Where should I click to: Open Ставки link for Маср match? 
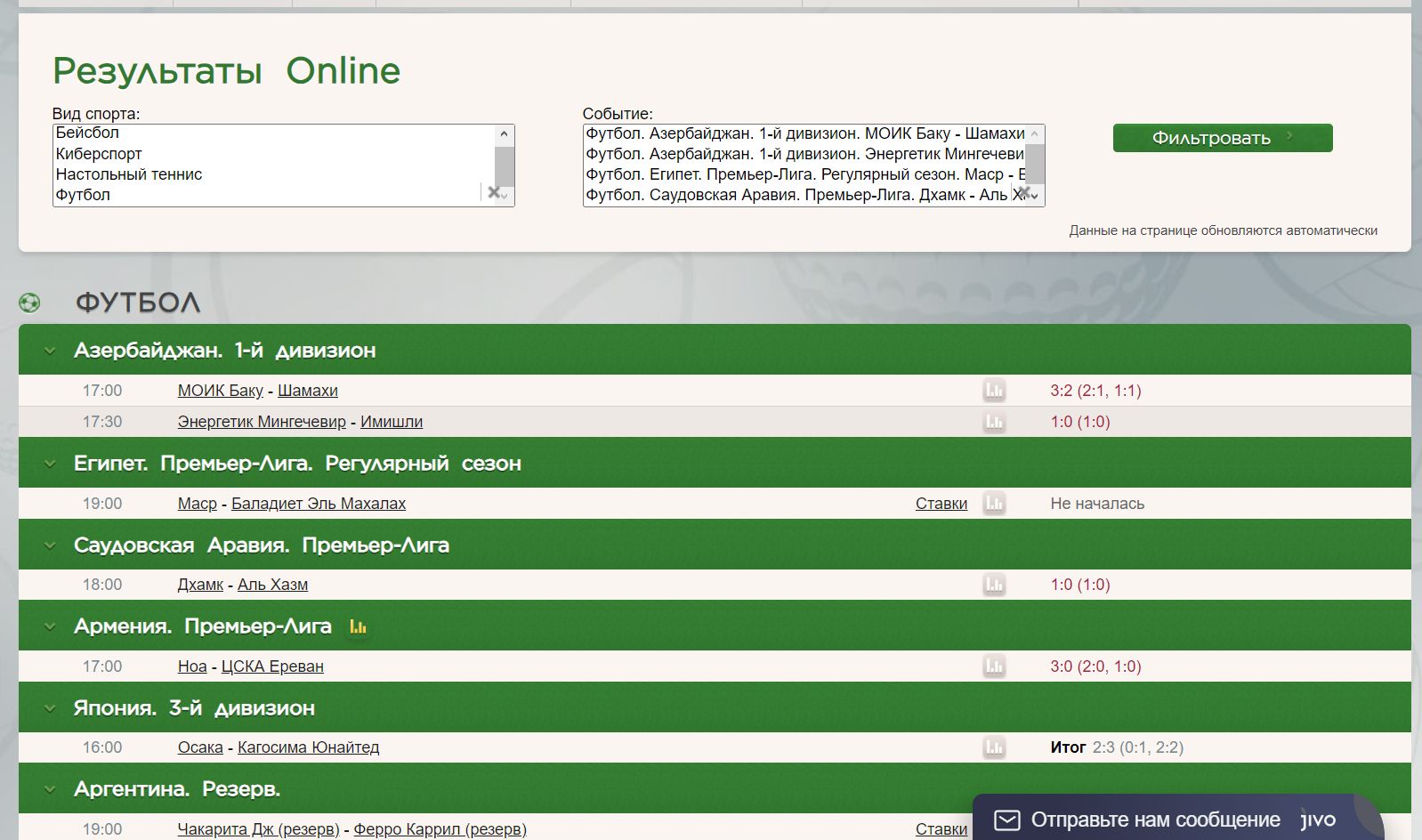click(941, 504)
